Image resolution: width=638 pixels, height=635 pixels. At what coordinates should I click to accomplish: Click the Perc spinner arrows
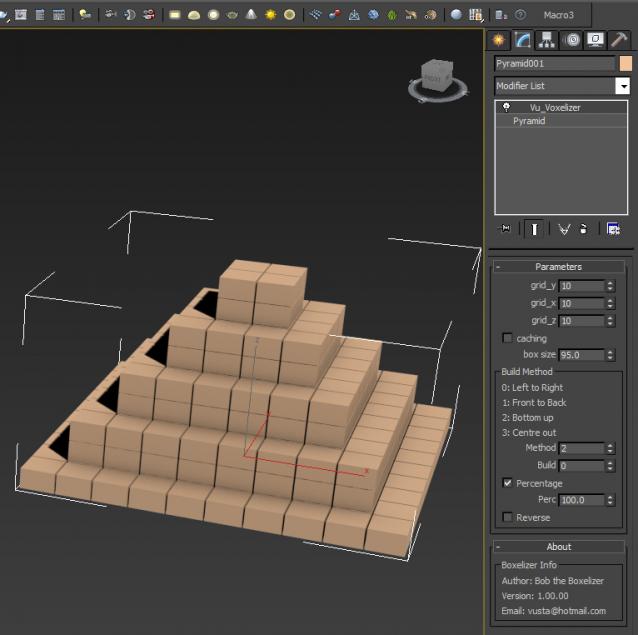point(610,500)
